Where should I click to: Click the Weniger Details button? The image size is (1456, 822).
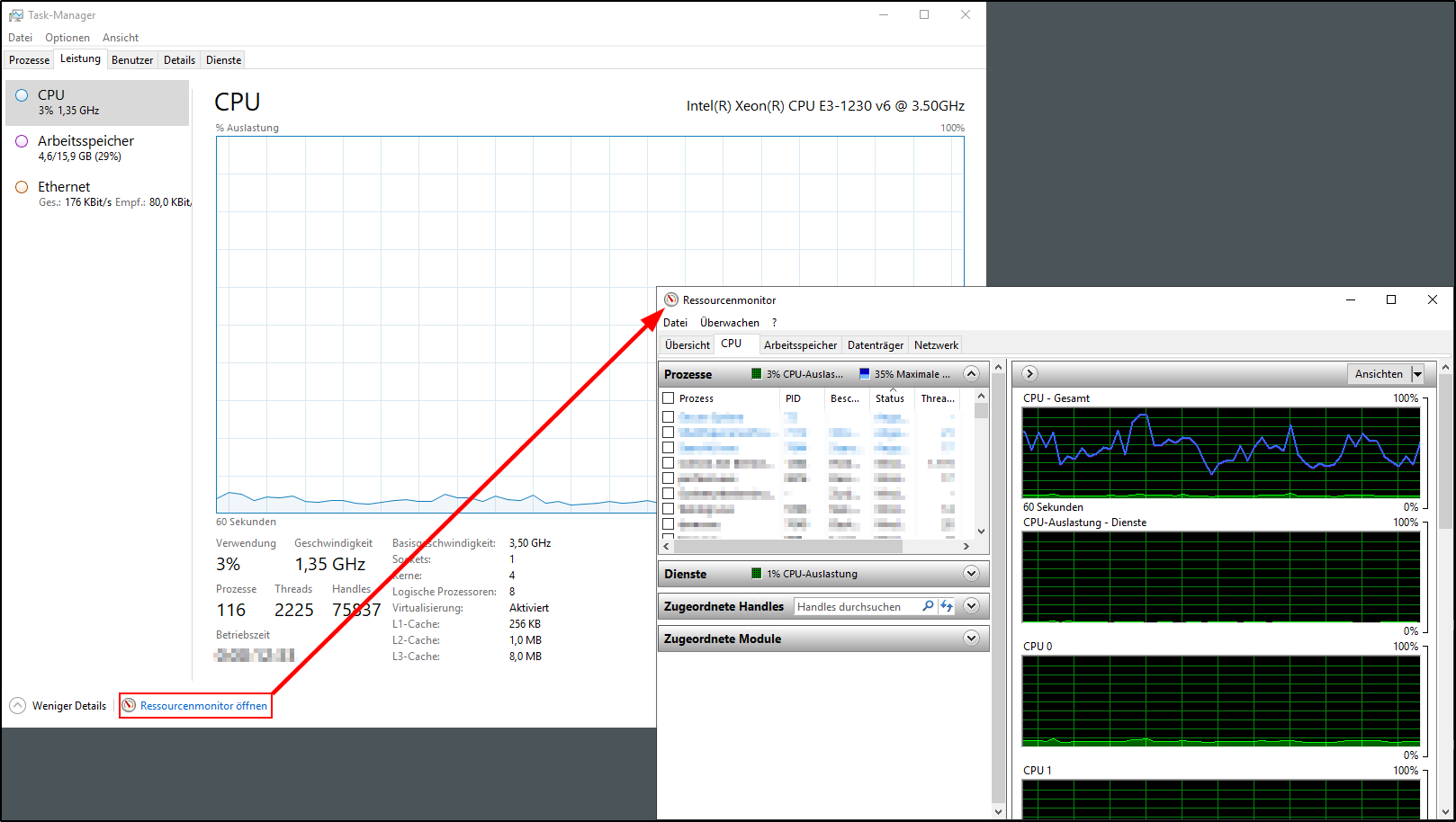[58, 705]
